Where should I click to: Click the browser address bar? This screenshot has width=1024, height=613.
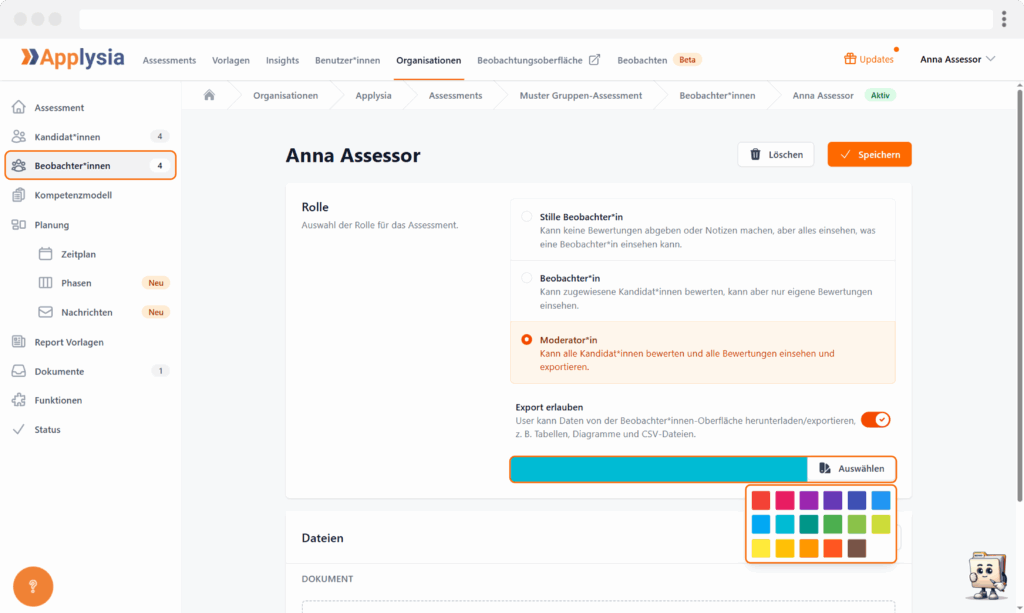coord(535,19)
